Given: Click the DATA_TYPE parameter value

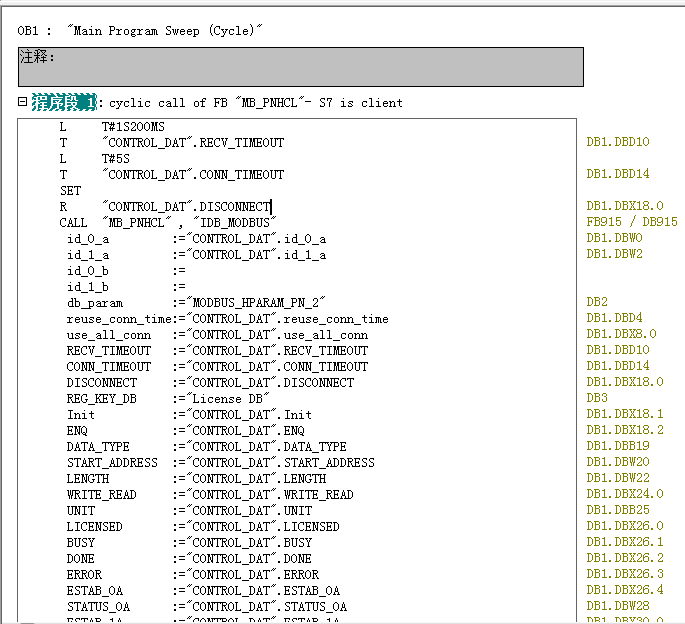Looking at the screenshot, I should pos(266,447).
